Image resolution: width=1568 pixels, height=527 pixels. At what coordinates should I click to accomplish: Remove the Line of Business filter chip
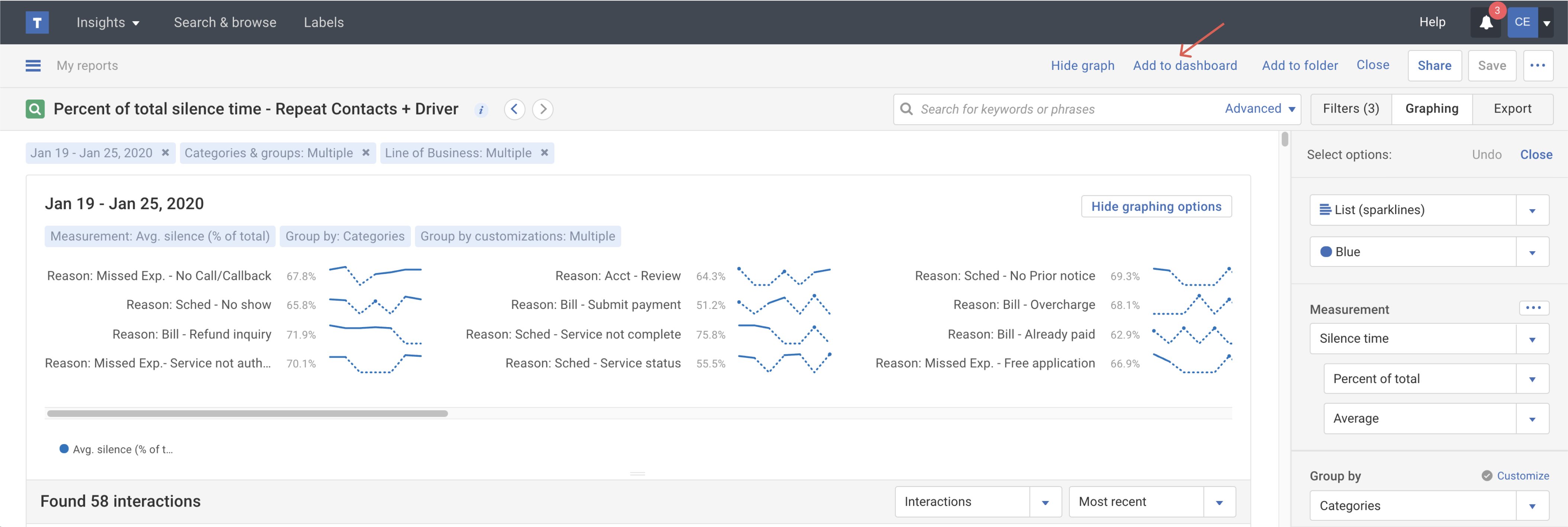pos(544,153)
